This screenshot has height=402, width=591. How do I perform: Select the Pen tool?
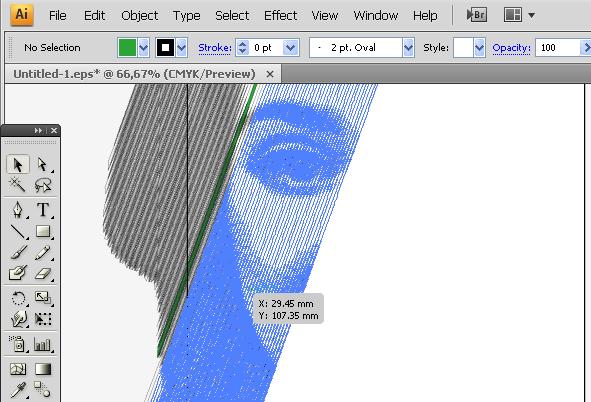click(x=17, y=209)
